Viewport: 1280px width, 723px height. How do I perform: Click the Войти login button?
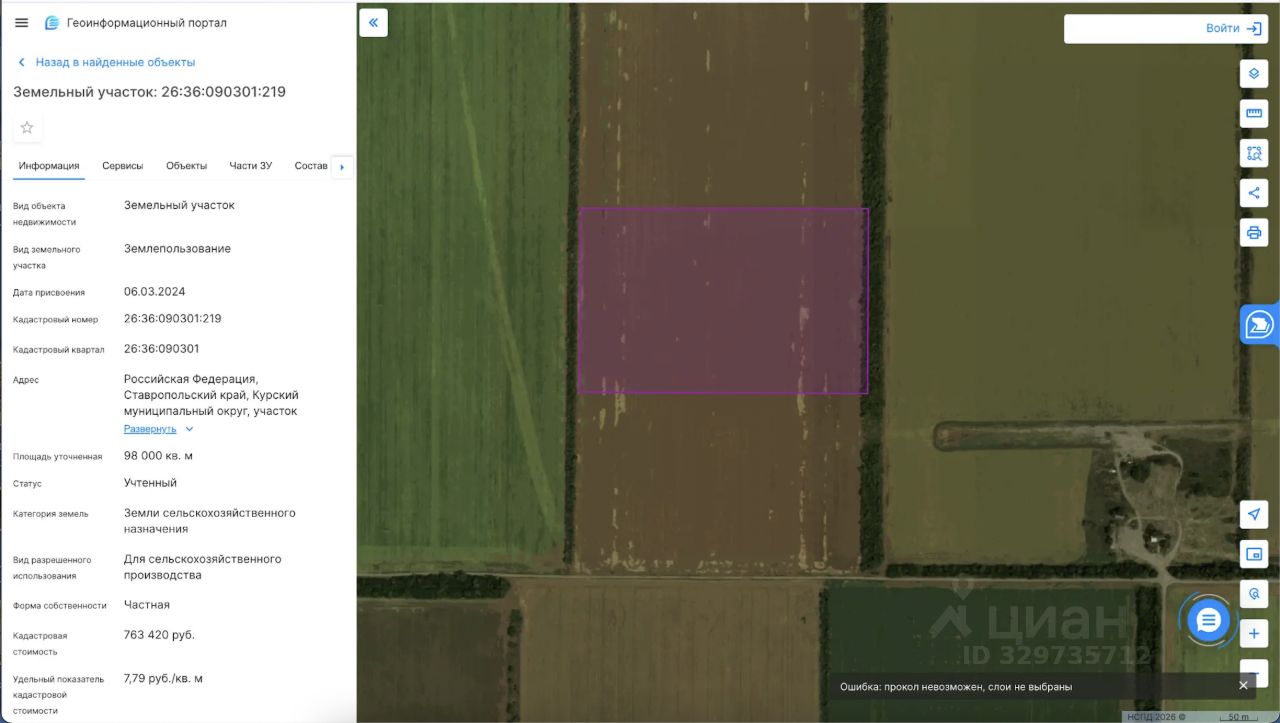tap(1167, 29)
